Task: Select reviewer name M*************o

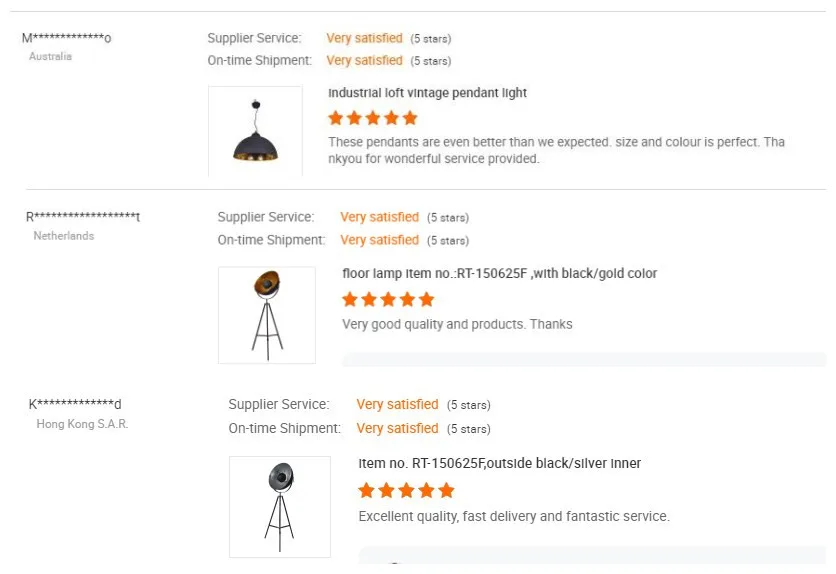Action: click(x=67, y=38)
